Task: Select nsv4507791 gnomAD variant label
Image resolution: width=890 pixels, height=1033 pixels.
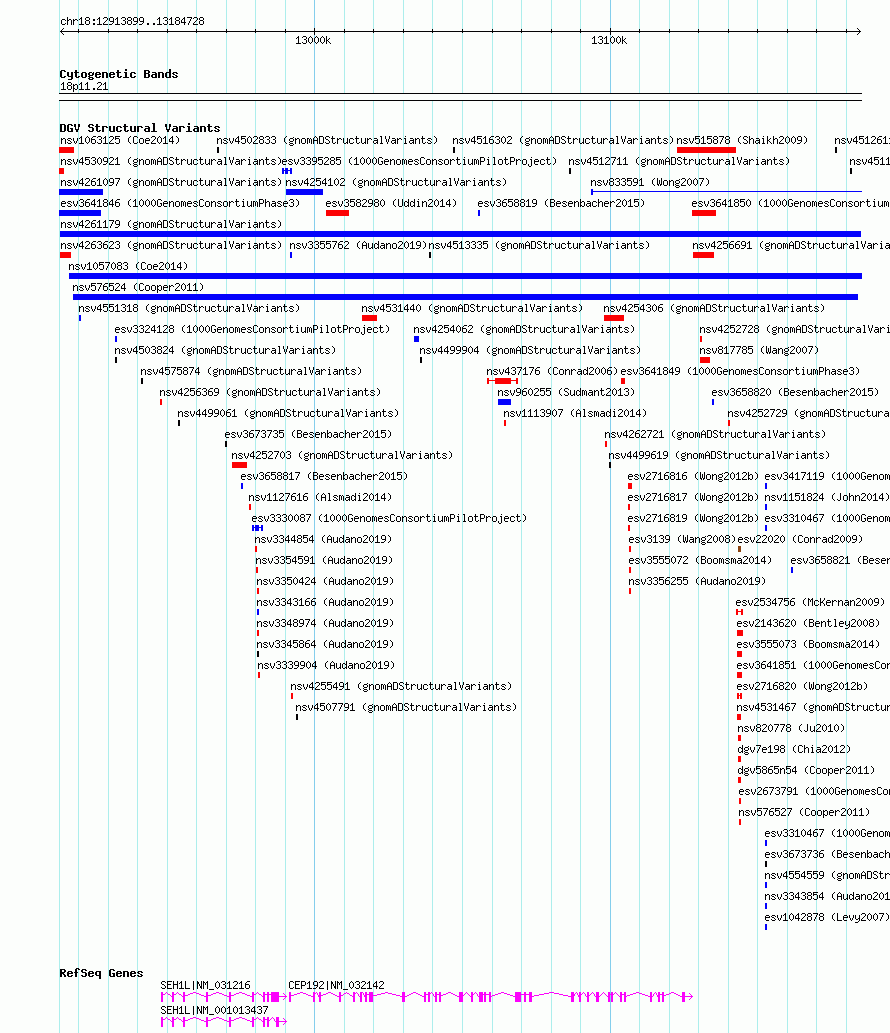Action: coord(406,708)
